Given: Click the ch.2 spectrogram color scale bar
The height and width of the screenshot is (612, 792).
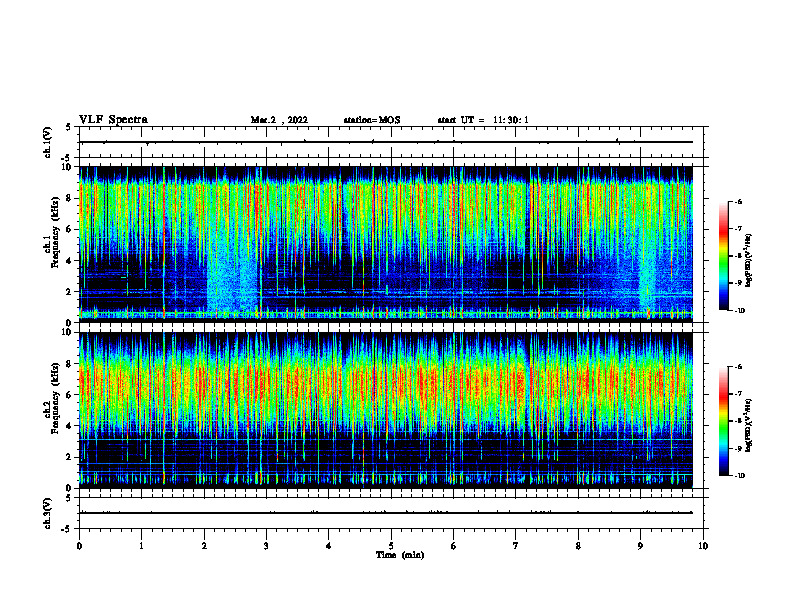Looking at the screenshot, I should pyautogui.click(x=724, y=421).
